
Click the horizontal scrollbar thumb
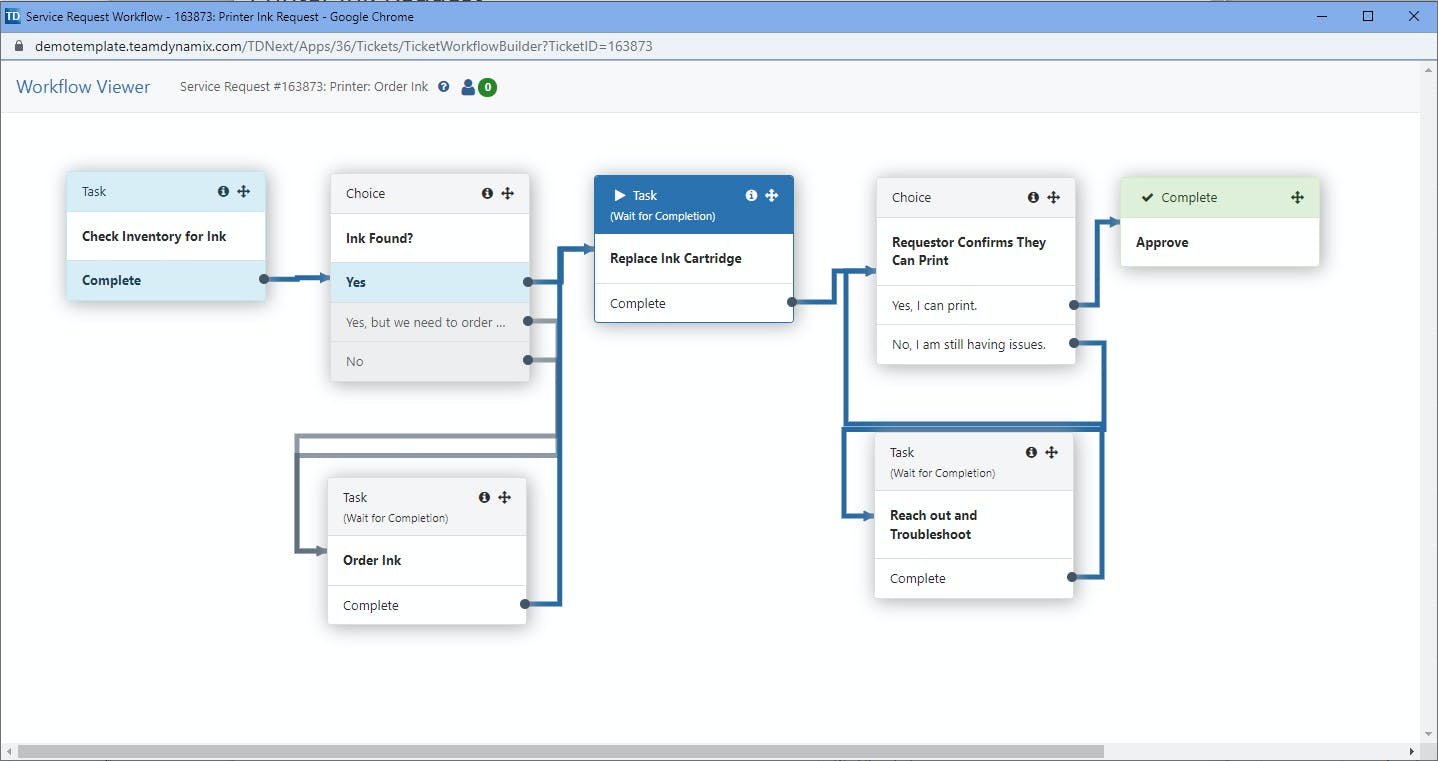click(560, 751)
